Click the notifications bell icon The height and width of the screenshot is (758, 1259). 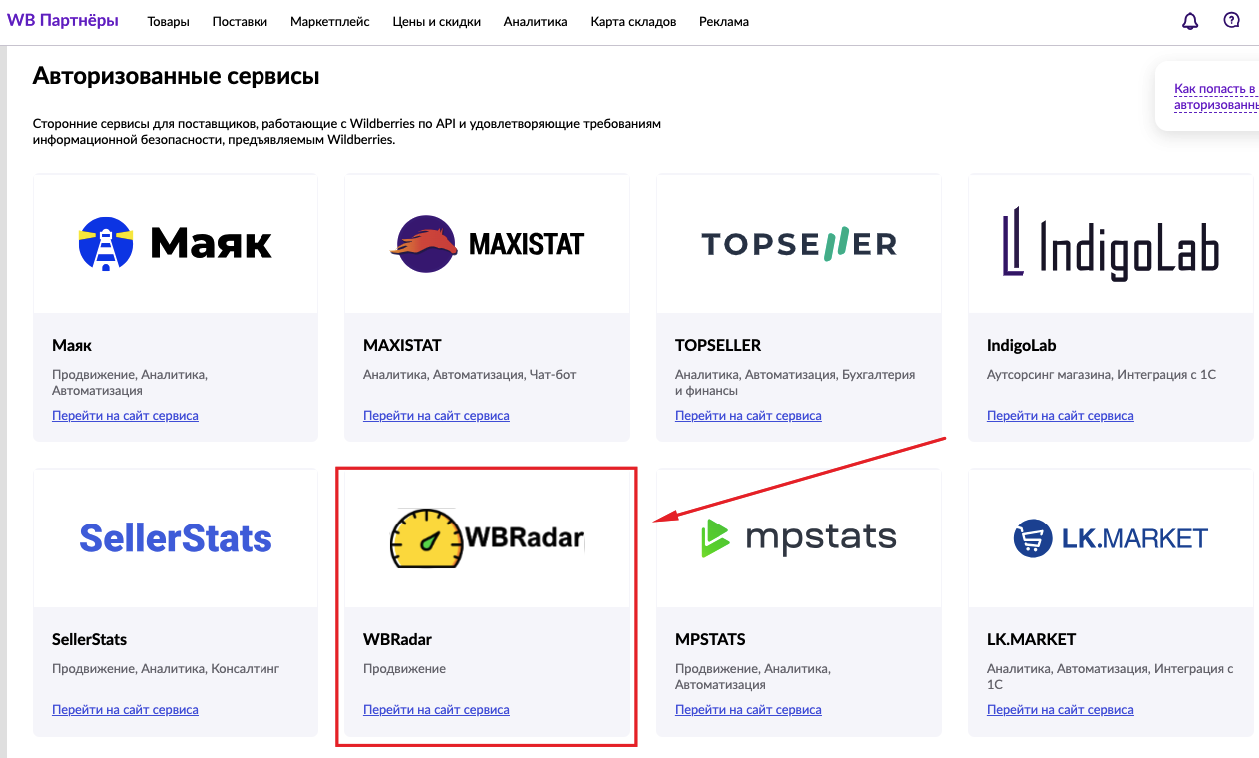(1189, 21)
